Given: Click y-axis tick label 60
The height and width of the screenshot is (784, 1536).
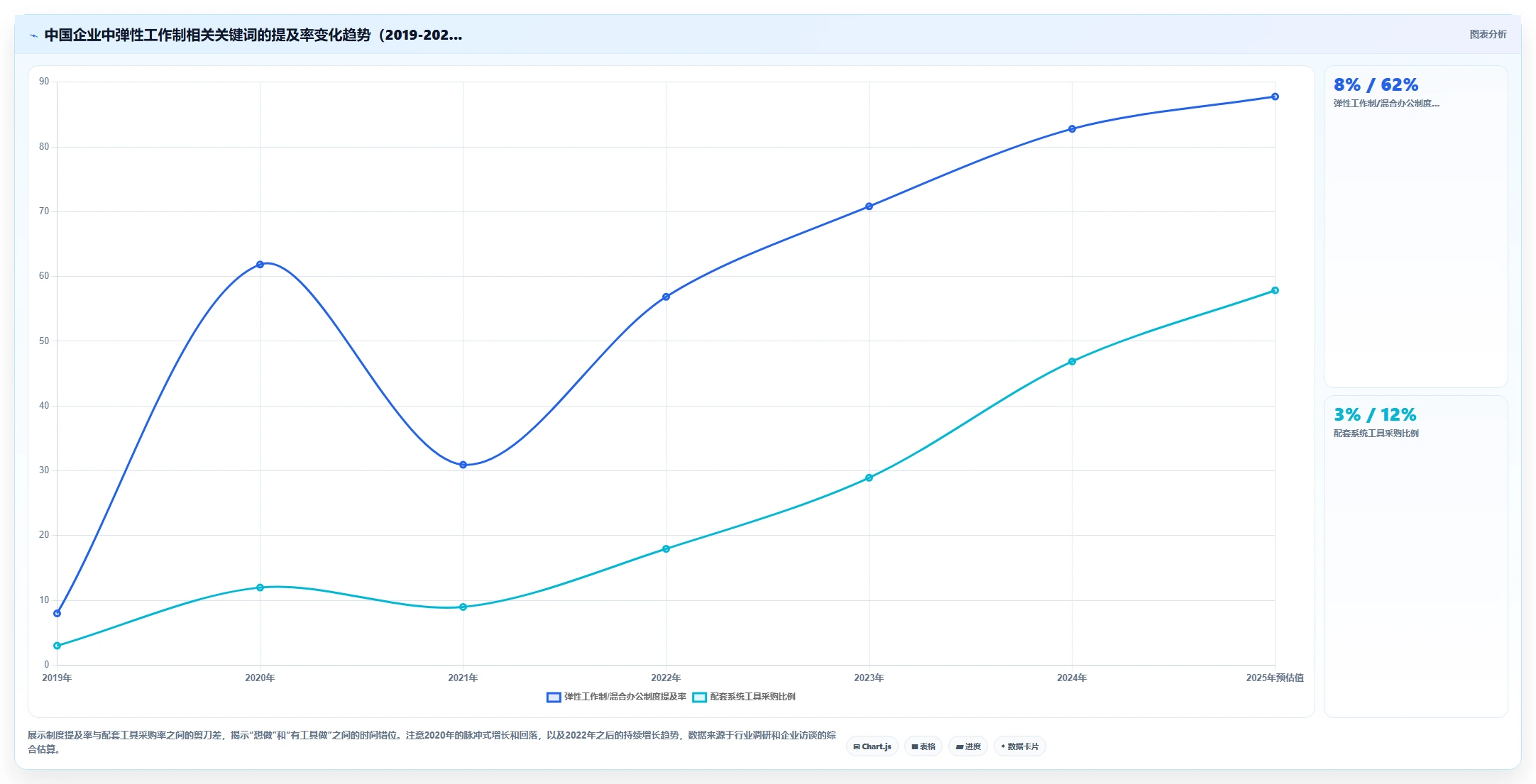Looking at the screenshot, I should pos(44,276).
